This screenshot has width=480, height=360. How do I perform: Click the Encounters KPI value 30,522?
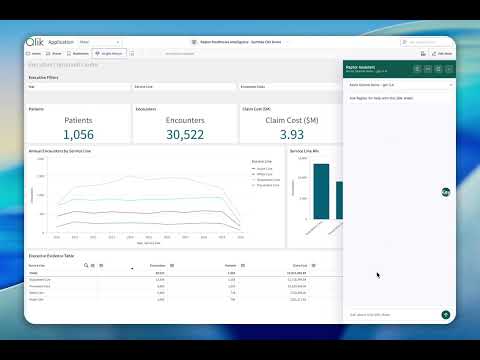coord(185,135)
